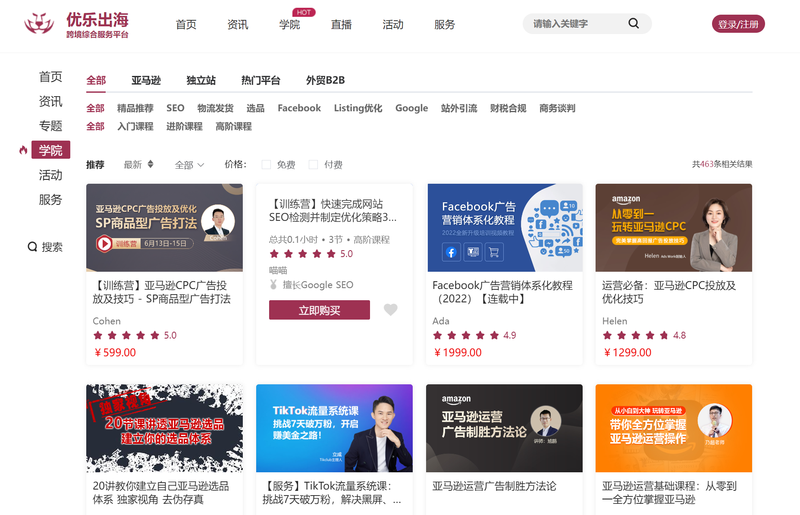Viewport: 800px width, 515px height.
Task: Click the sidebar 搜索 magnifier icon
Action: 32,247
